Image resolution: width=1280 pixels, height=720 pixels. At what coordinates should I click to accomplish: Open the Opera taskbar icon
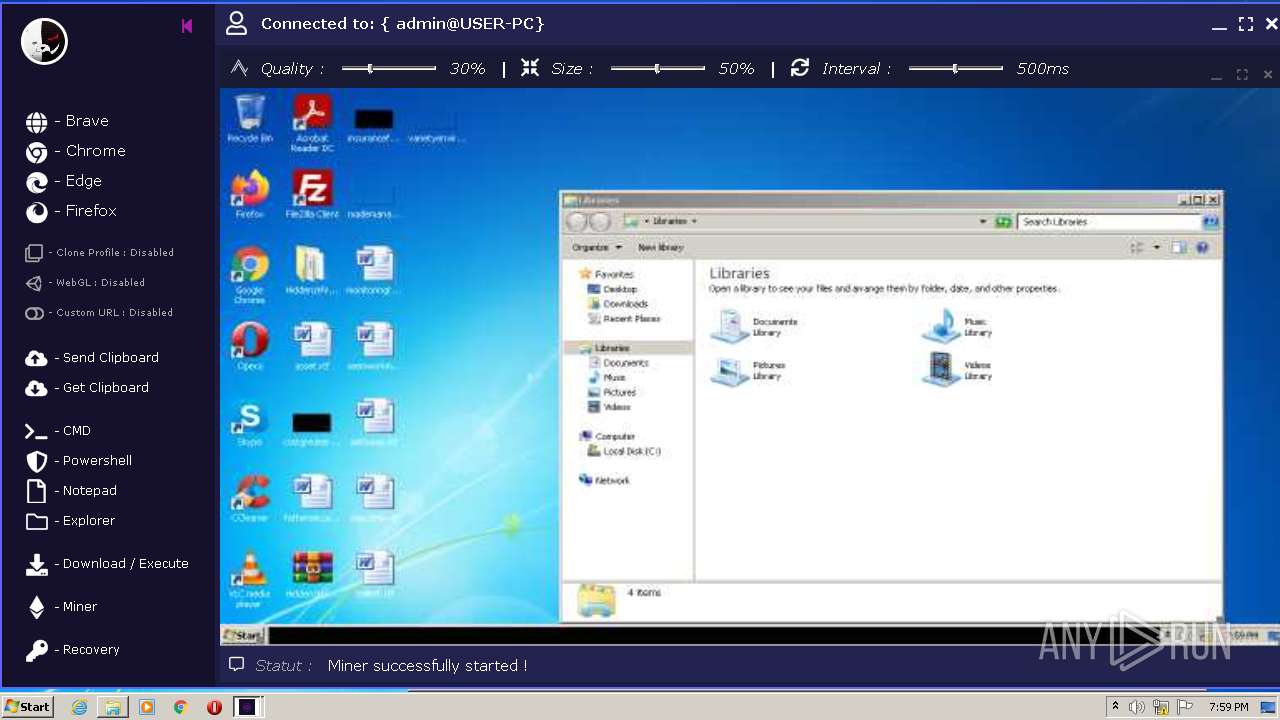coord(214,707)
